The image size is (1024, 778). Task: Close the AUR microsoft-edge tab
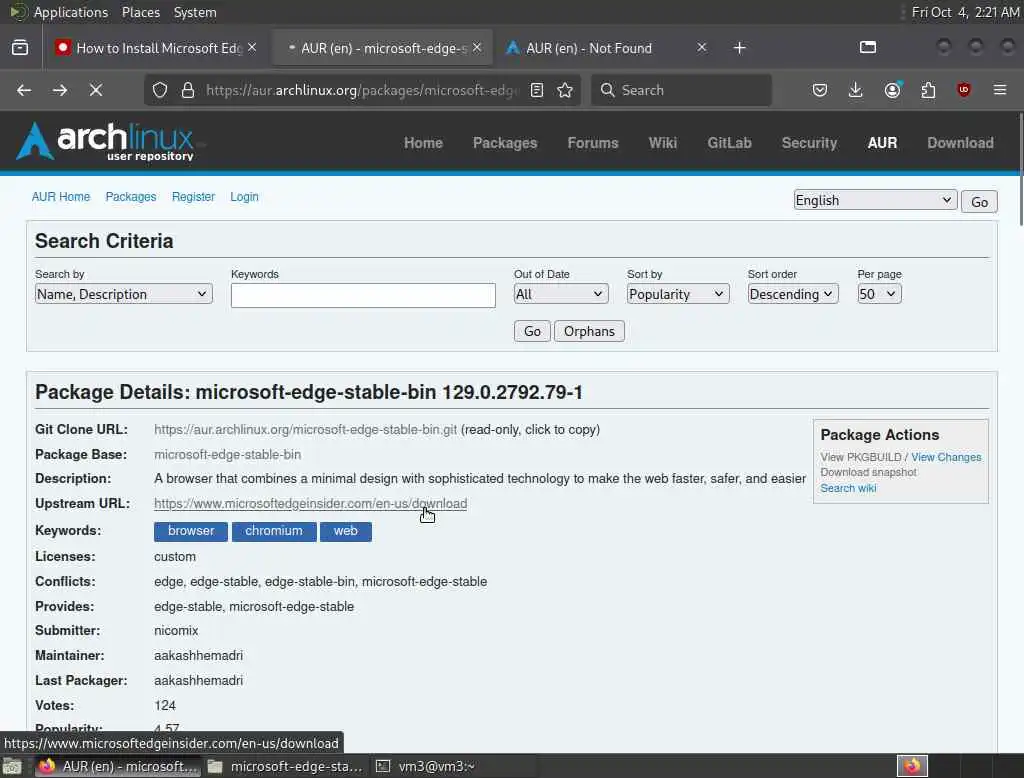click(x=477, y=48)
